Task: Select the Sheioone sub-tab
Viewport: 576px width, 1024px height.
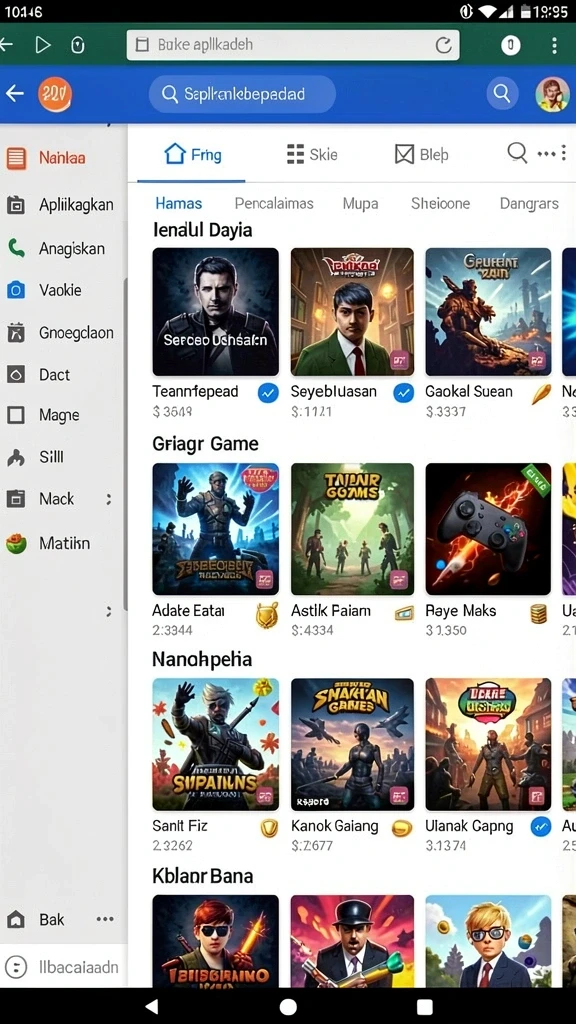Action: (x=440, y=204)
